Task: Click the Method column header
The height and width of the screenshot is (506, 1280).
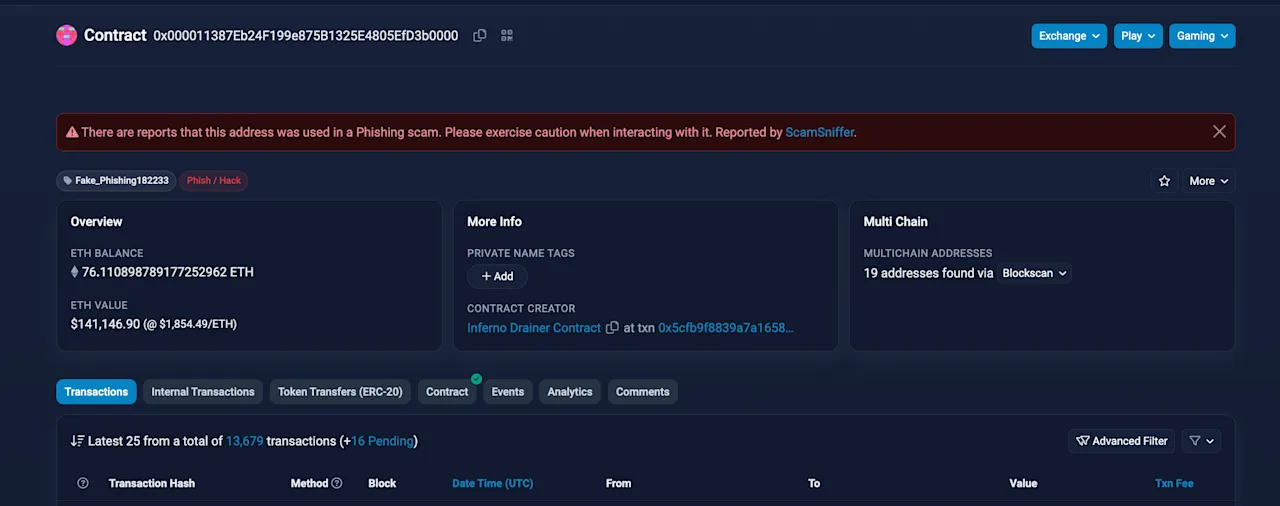Action: 309,483
